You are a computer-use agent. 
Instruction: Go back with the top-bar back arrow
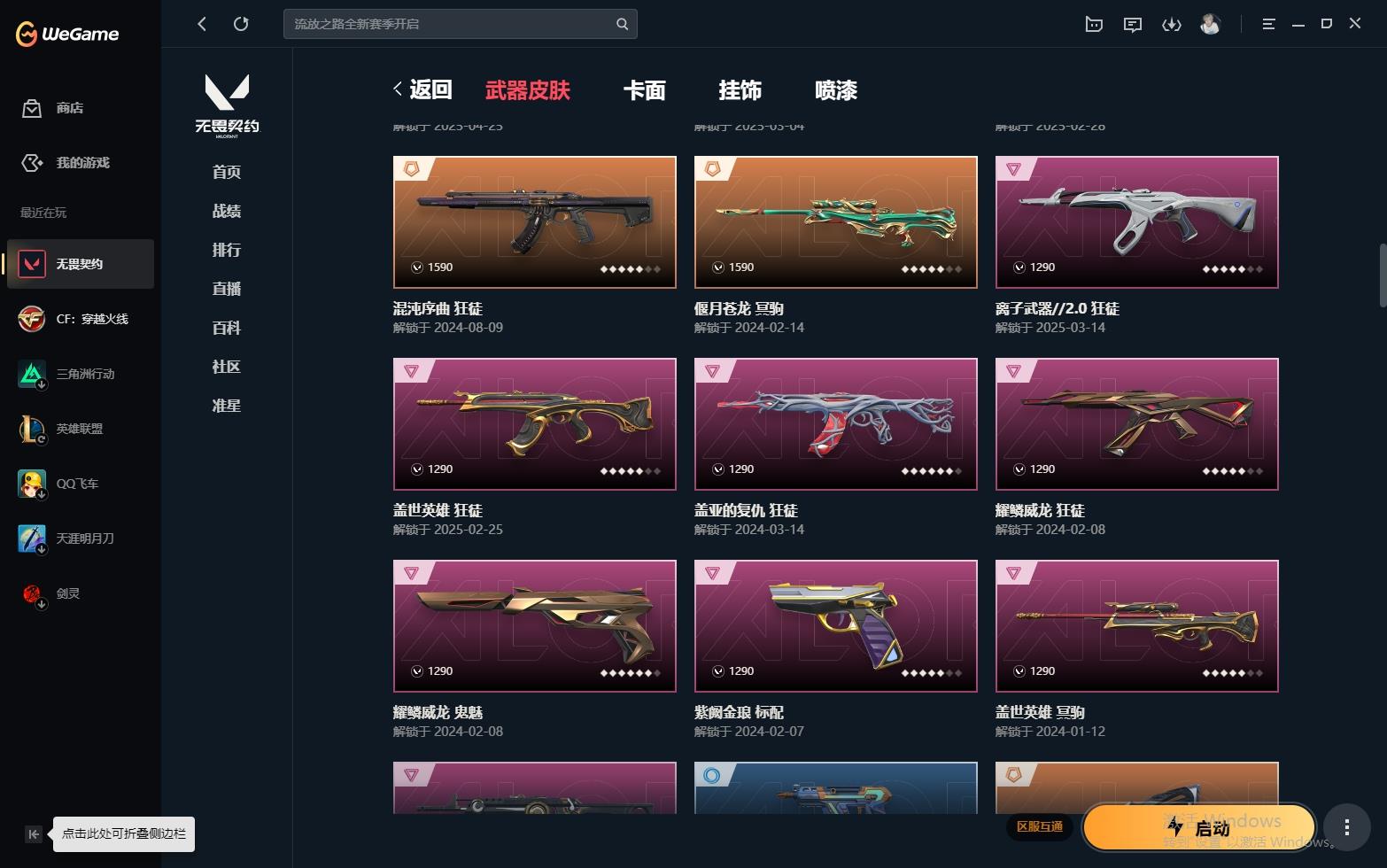click(x=202, y=24)
